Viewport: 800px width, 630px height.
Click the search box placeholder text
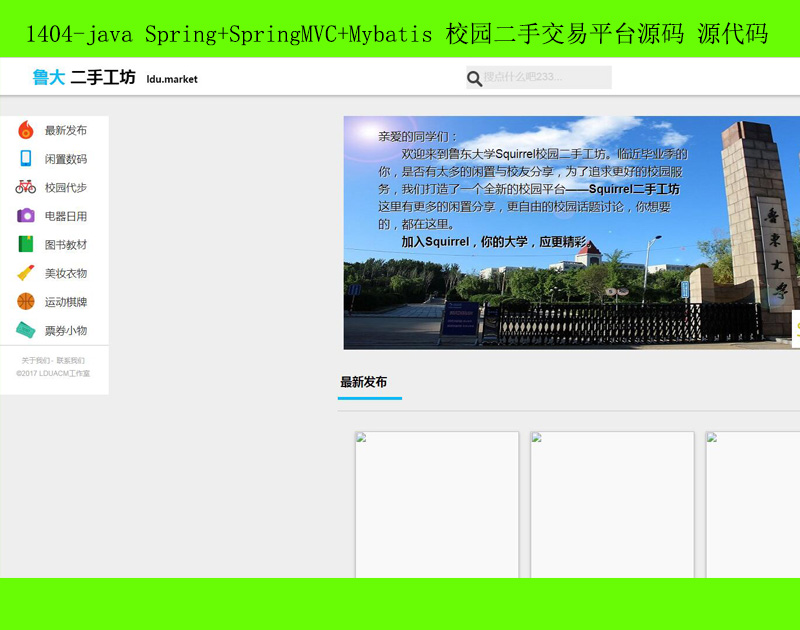pyautogui.click(x=523, y=77)
